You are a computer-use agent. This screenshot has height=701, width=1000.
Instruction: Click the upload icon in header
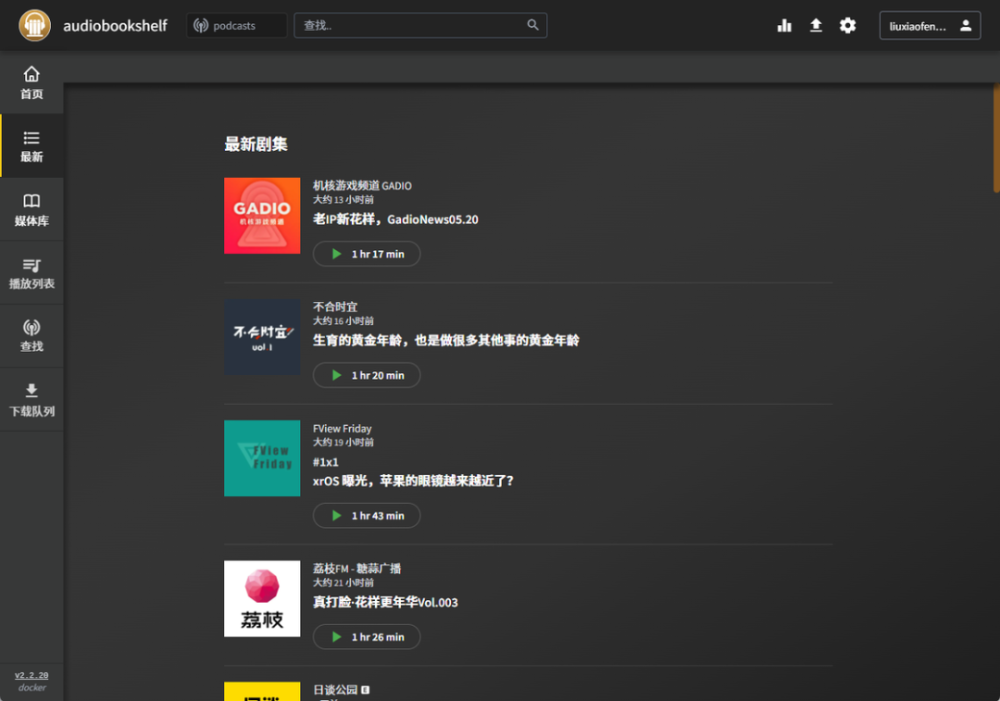point(816,26)
